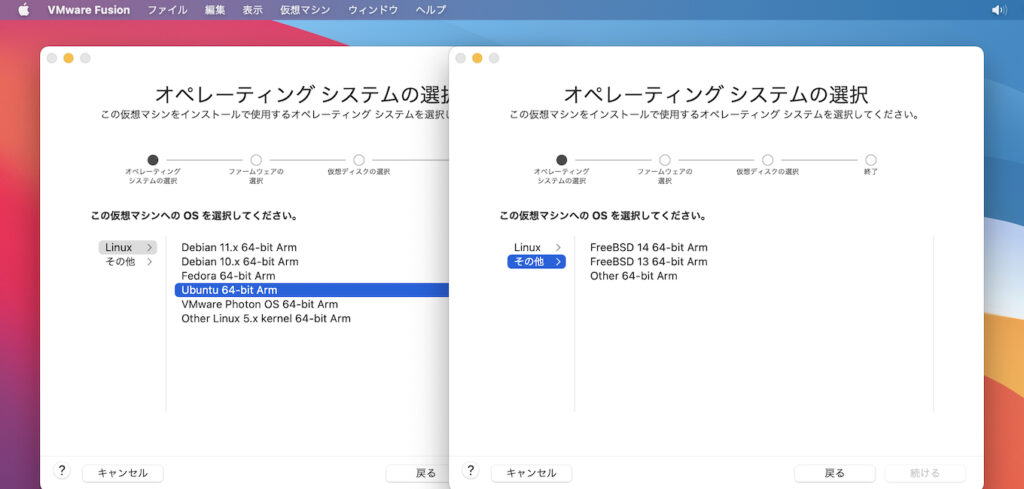Open the 編集 menu
This screenshot has width=1024, height=489.
215,10
